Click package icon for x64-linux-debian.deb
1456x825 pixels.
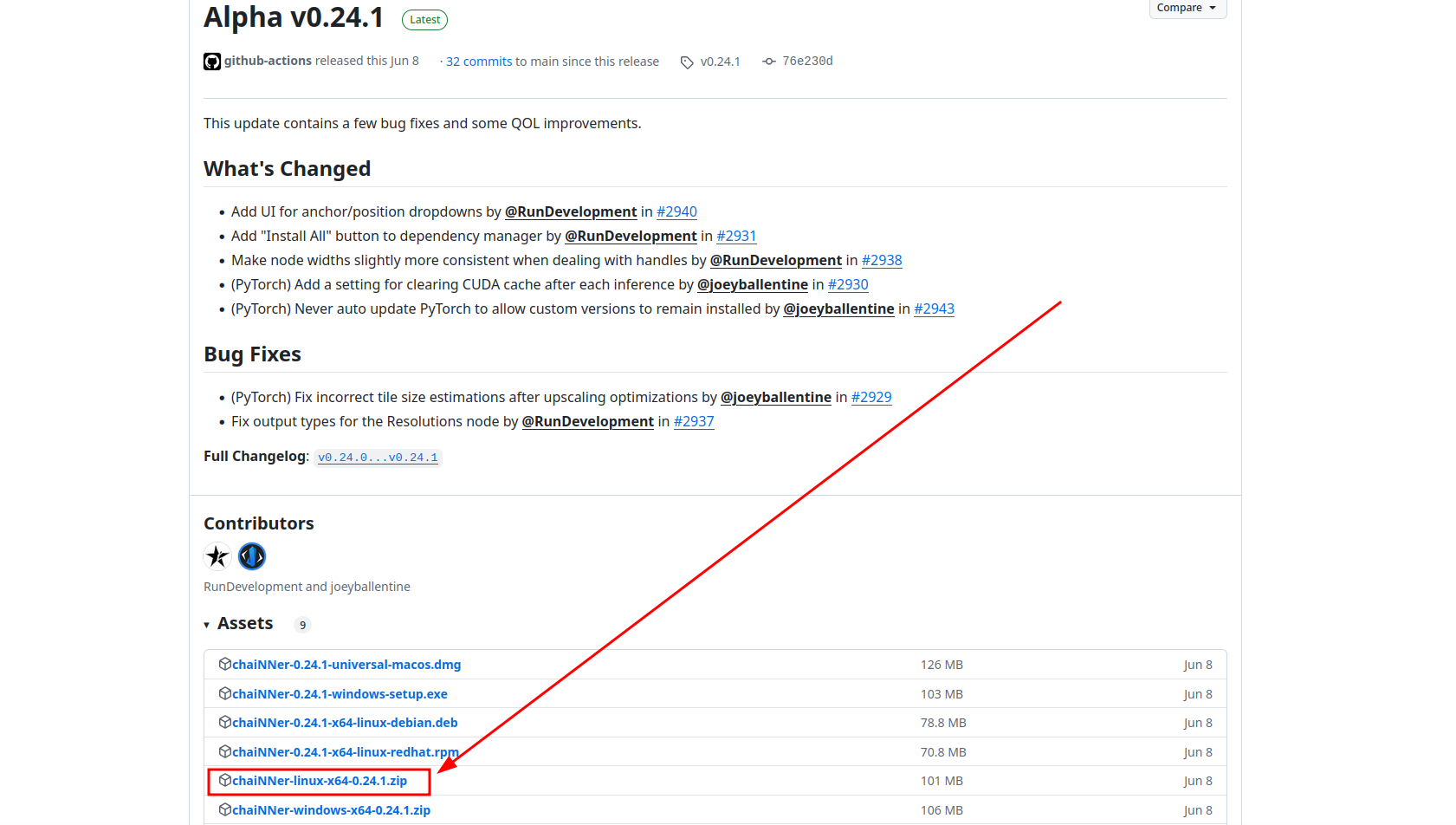(x=225, y=722)
